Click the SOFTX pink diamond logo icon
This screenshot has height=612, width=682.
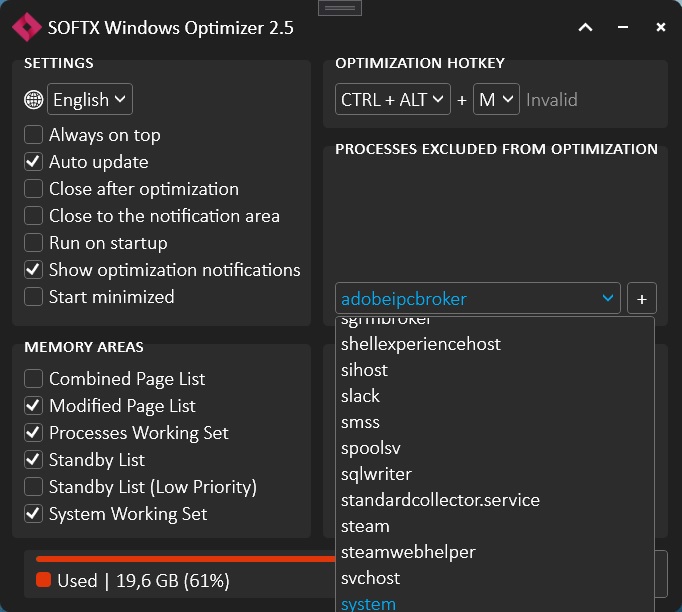point(27,28)
